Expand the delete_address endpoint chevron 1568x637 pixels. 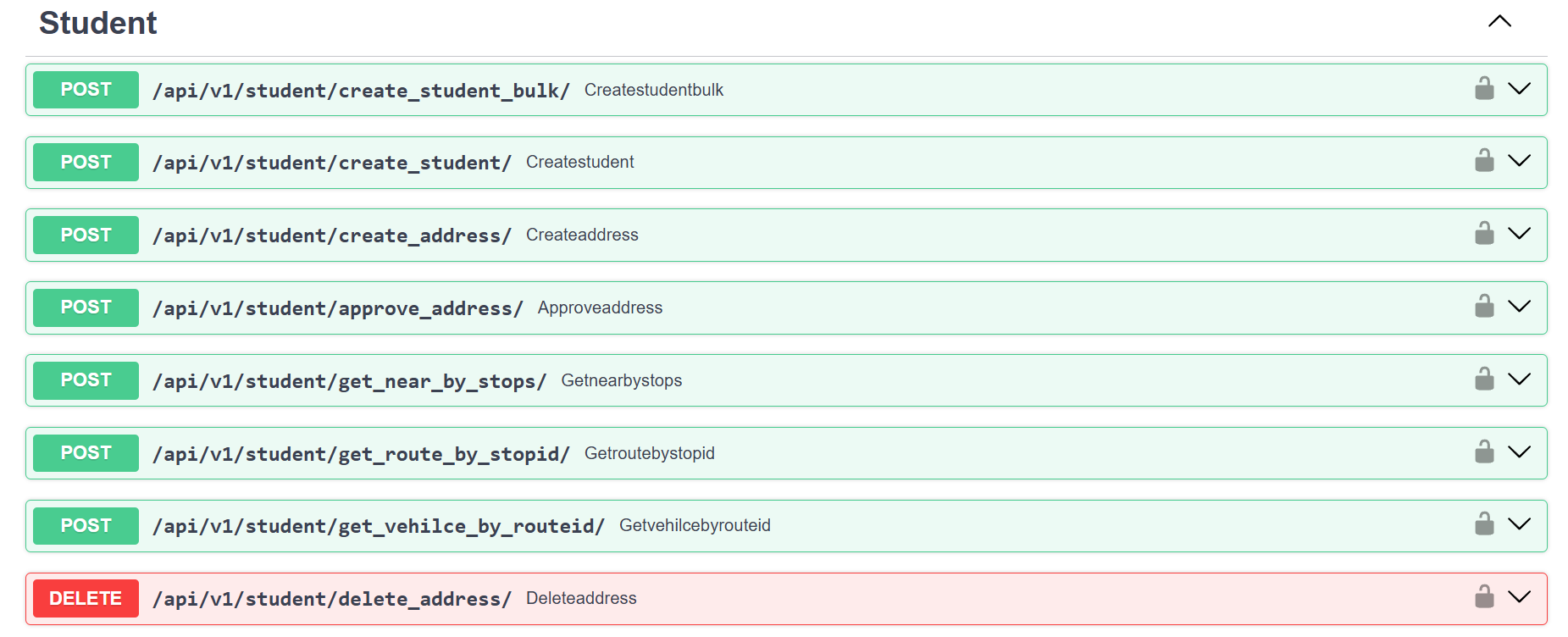1520,597
